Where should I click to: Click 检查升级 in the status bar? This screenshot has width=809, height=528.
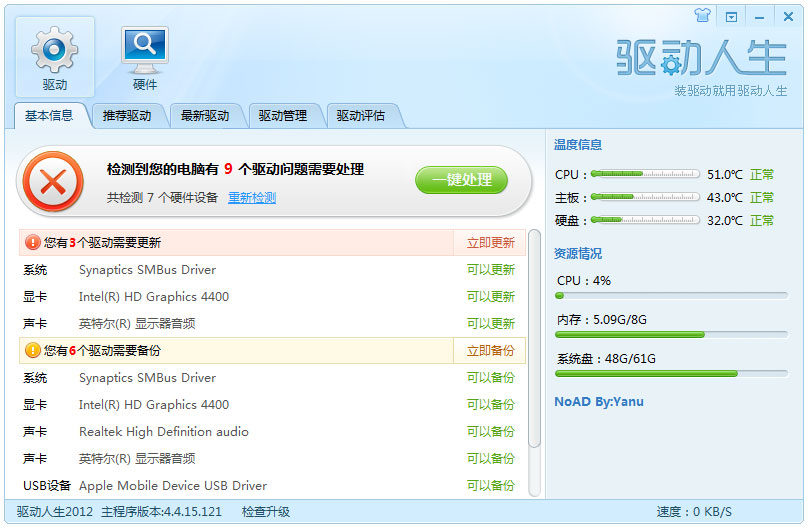point(266,511)
